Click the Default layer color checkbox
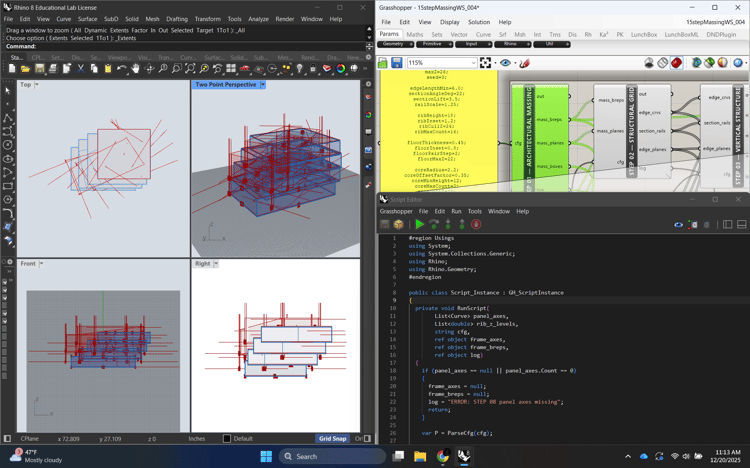 [x=227, y=438]
